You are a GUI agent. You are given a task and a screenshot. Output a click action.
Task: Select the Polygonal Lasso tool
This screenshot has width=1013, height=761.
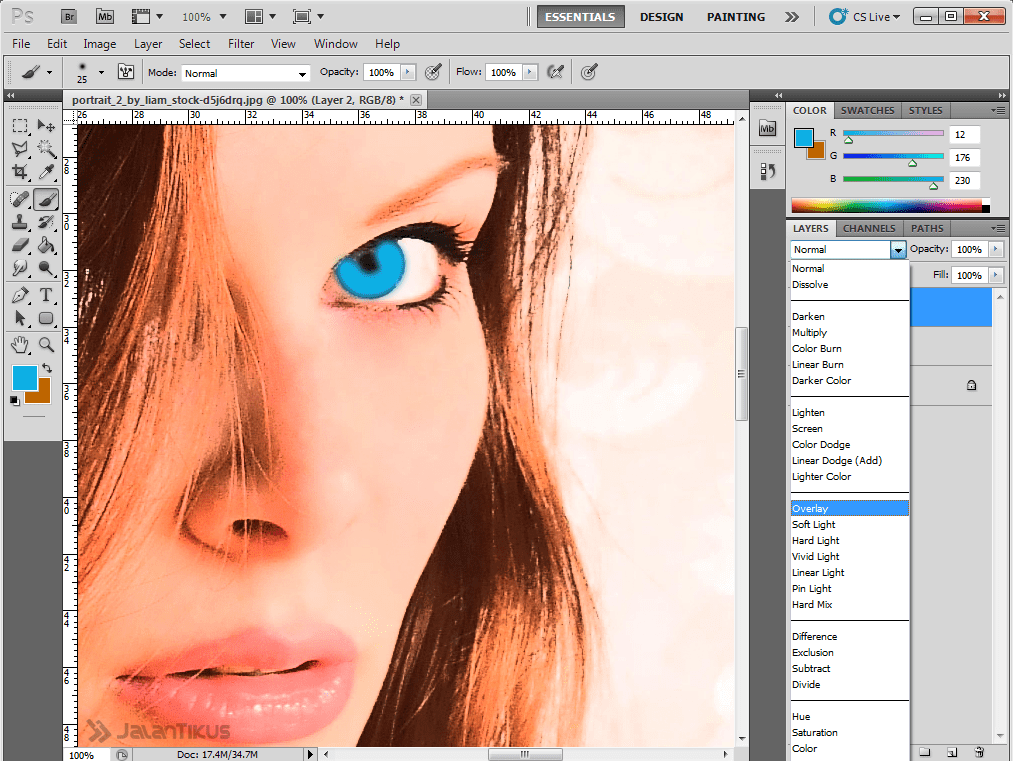pos(20,149)
